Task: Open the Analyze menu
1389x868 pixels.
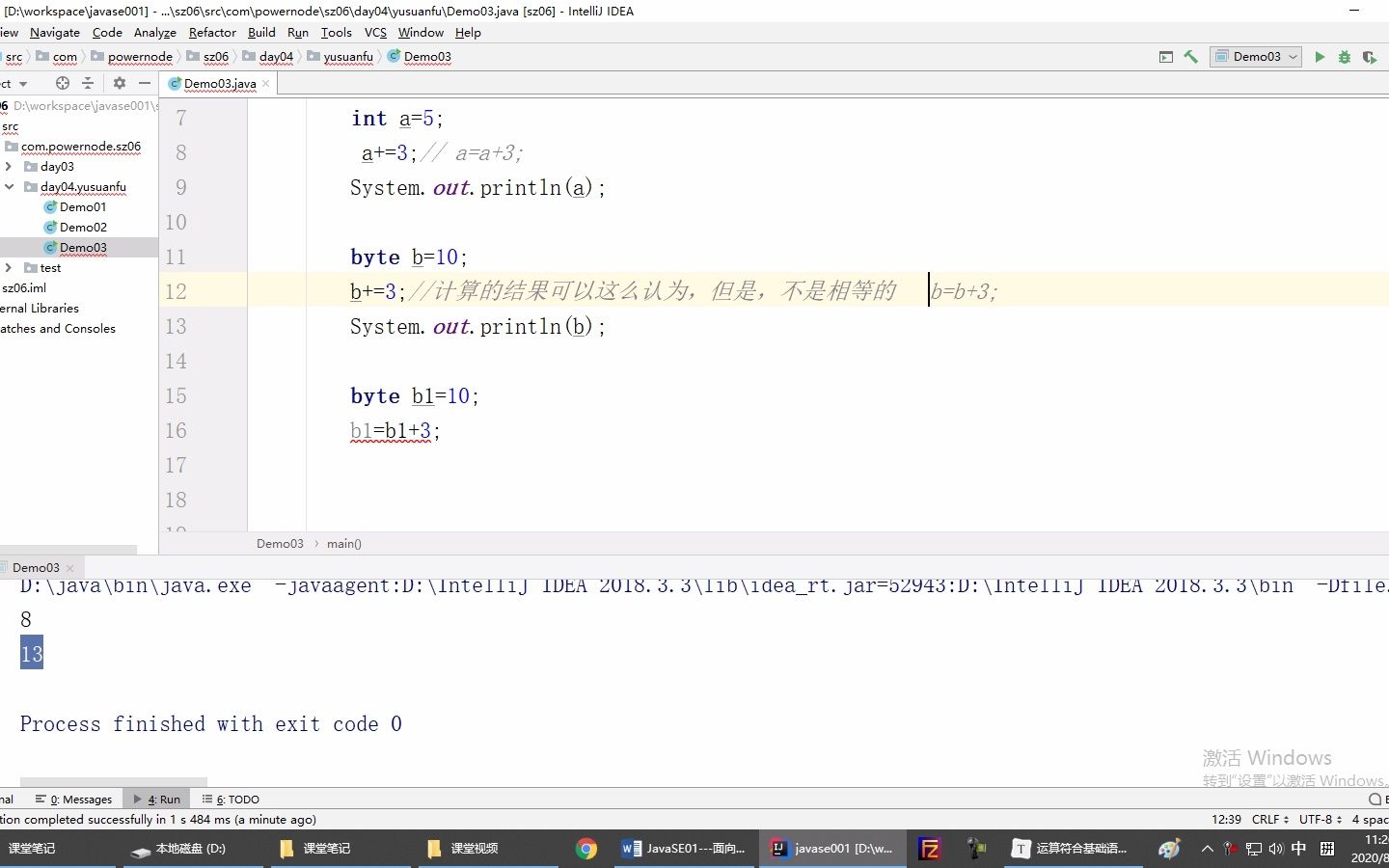Action: (154, 32)
